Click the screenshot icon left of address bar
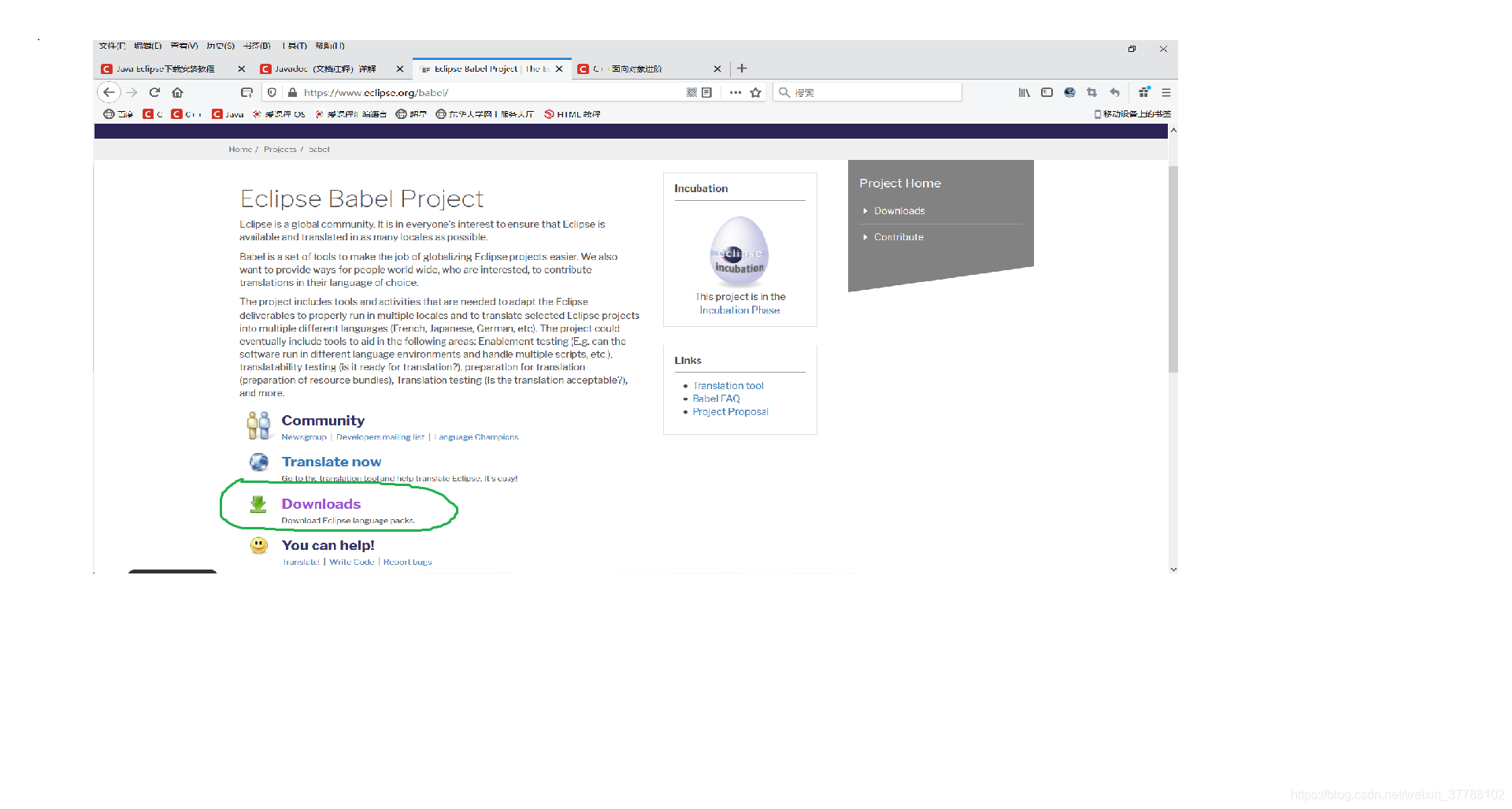Viewport: 1512px width, 809px height. (x=246, y=92)
